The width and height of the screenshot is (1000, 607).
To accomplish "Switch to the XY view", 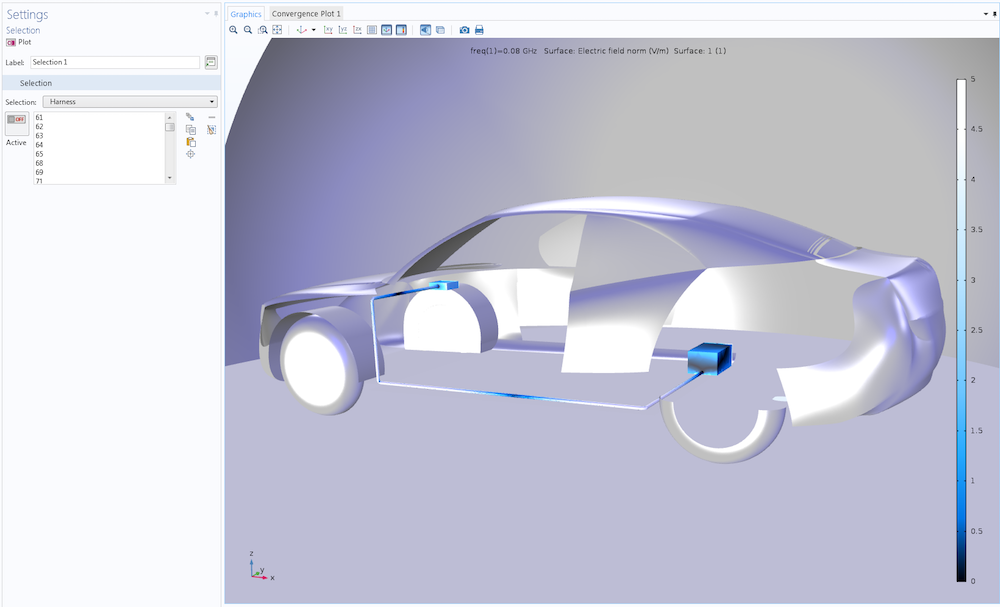I will [328, 30].
